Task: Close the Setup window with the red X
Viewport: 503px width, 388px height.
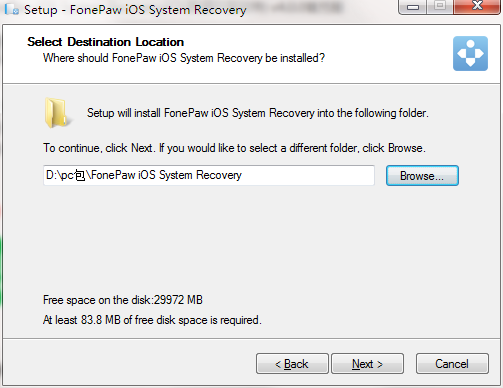Action: point(477,7)
